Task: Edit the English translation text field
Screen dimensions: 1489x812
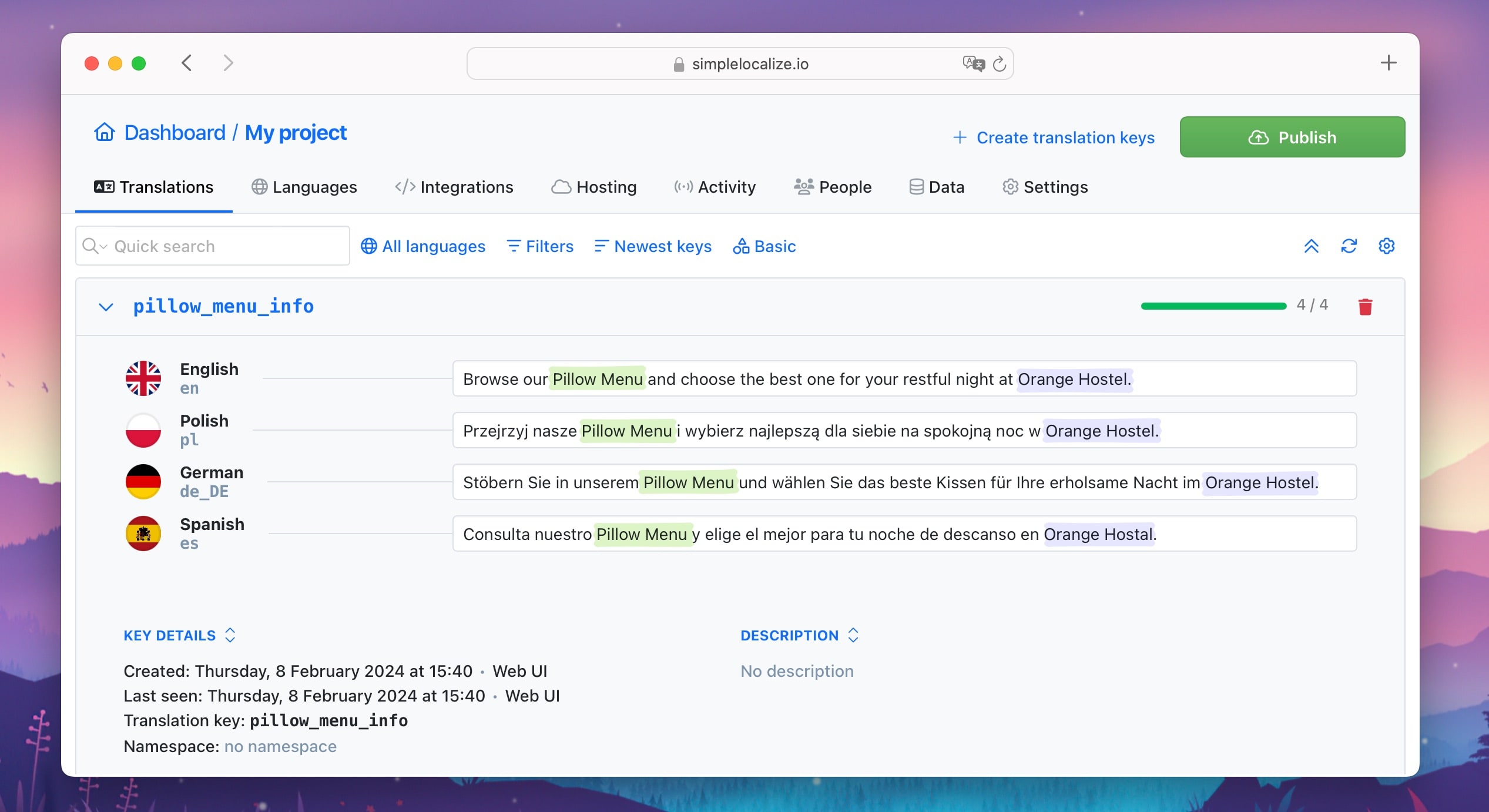Action: (904, 378)
